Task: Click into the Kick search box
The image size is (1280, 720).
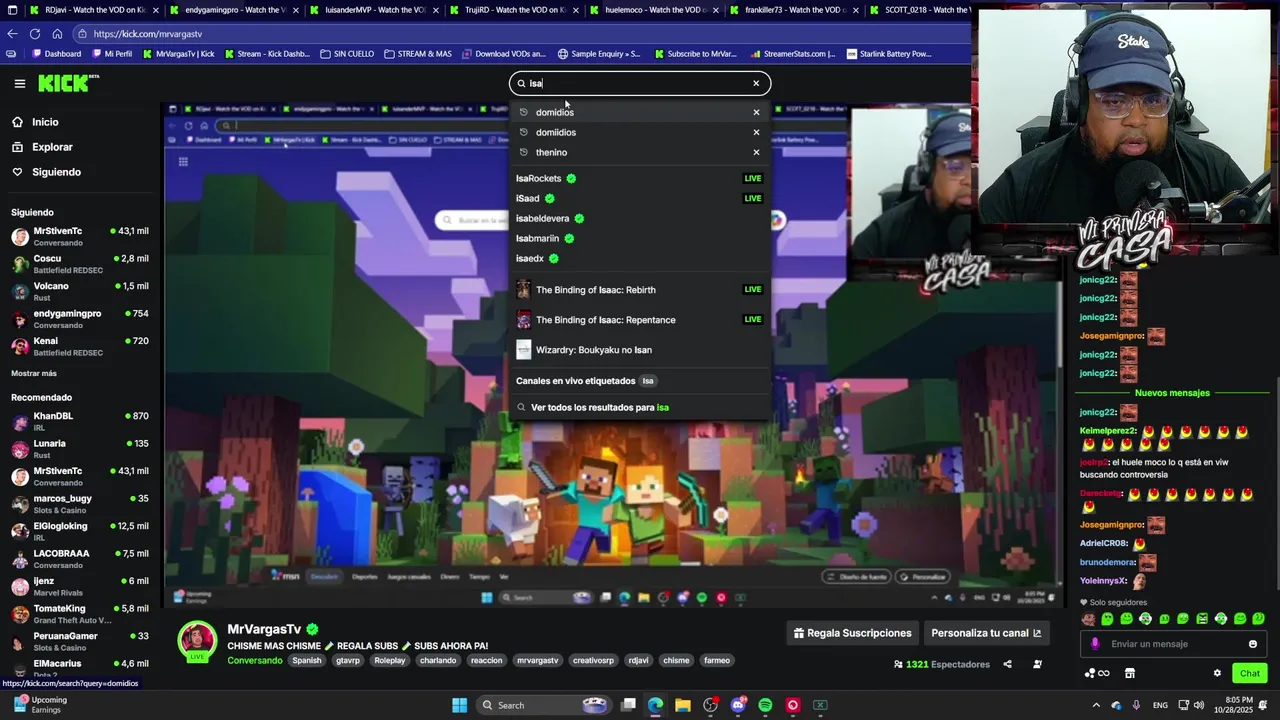Action: (638, 84)
